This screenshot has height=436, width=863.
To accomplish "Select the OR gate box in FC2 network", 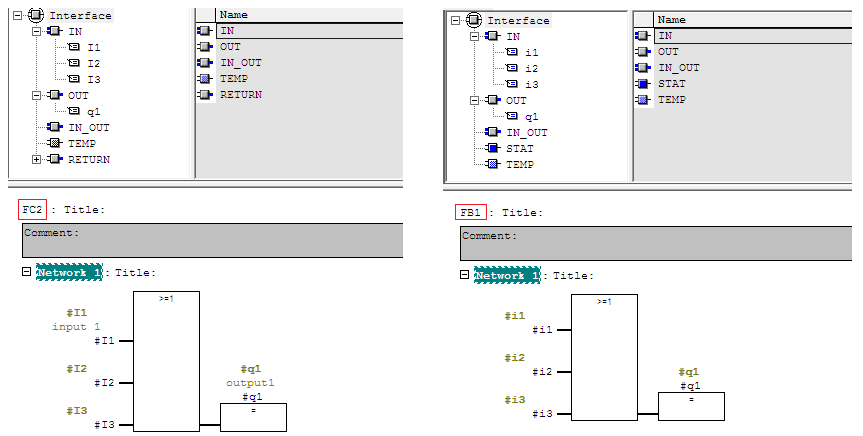I will [166, 360].
